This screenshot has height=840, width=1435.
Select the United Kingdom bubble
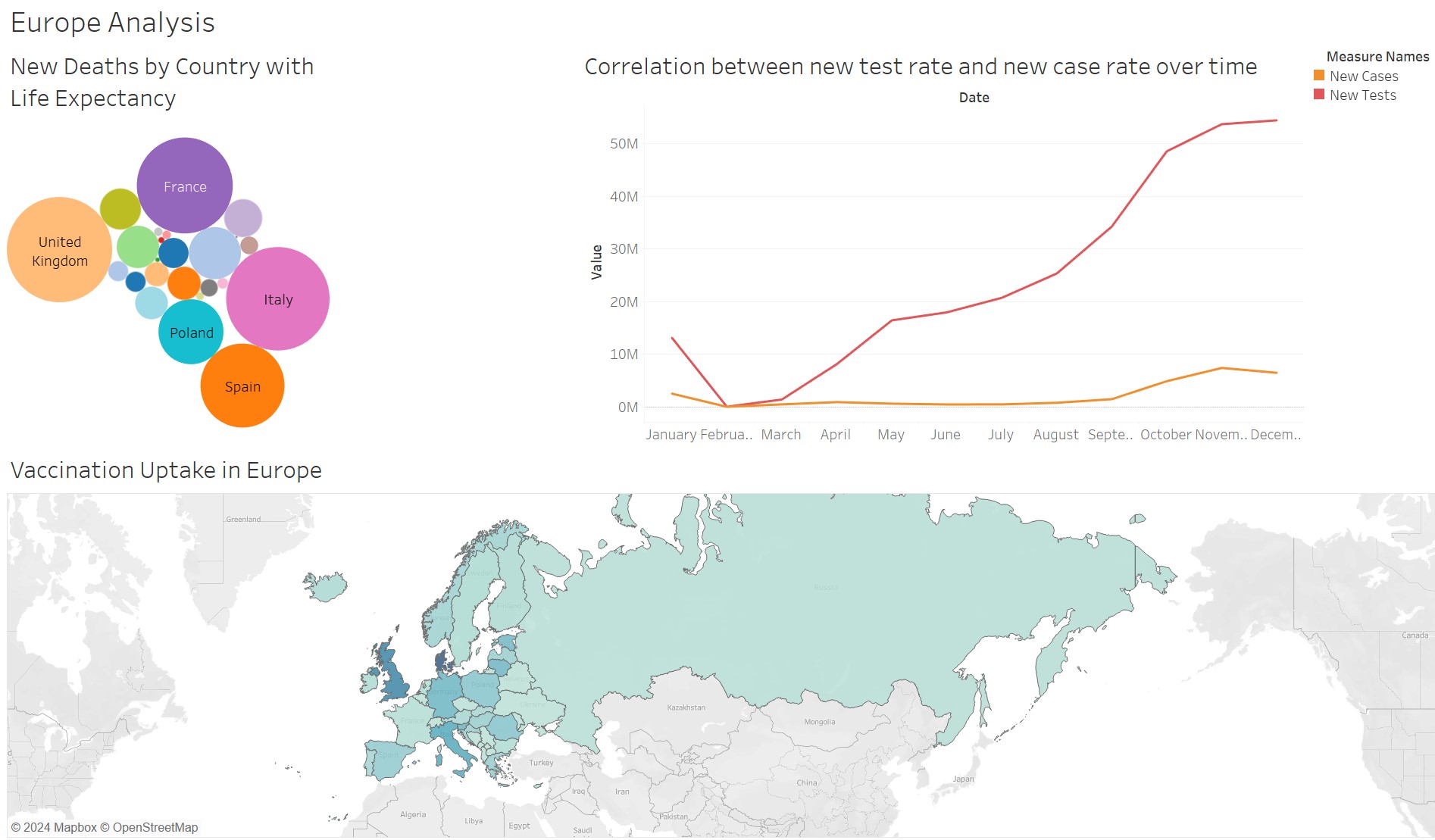pos(59,250)
